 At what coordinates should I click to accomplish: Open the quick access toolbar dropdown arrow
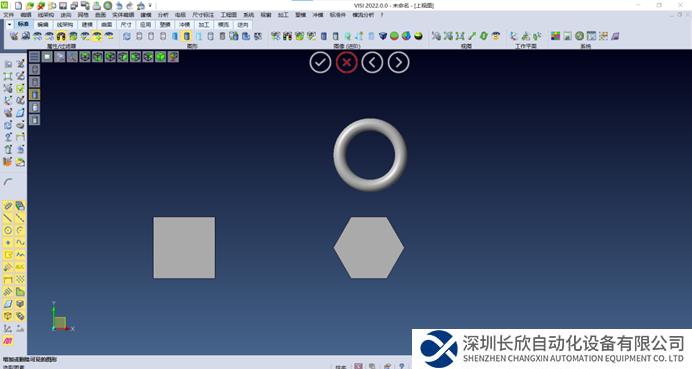(150, 6)
